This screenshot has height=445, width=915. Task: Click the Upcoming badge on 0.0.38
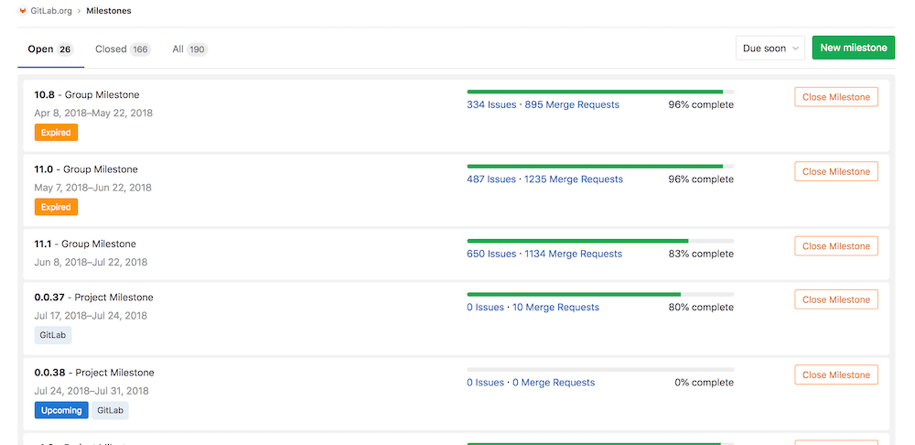click(61, 410)
